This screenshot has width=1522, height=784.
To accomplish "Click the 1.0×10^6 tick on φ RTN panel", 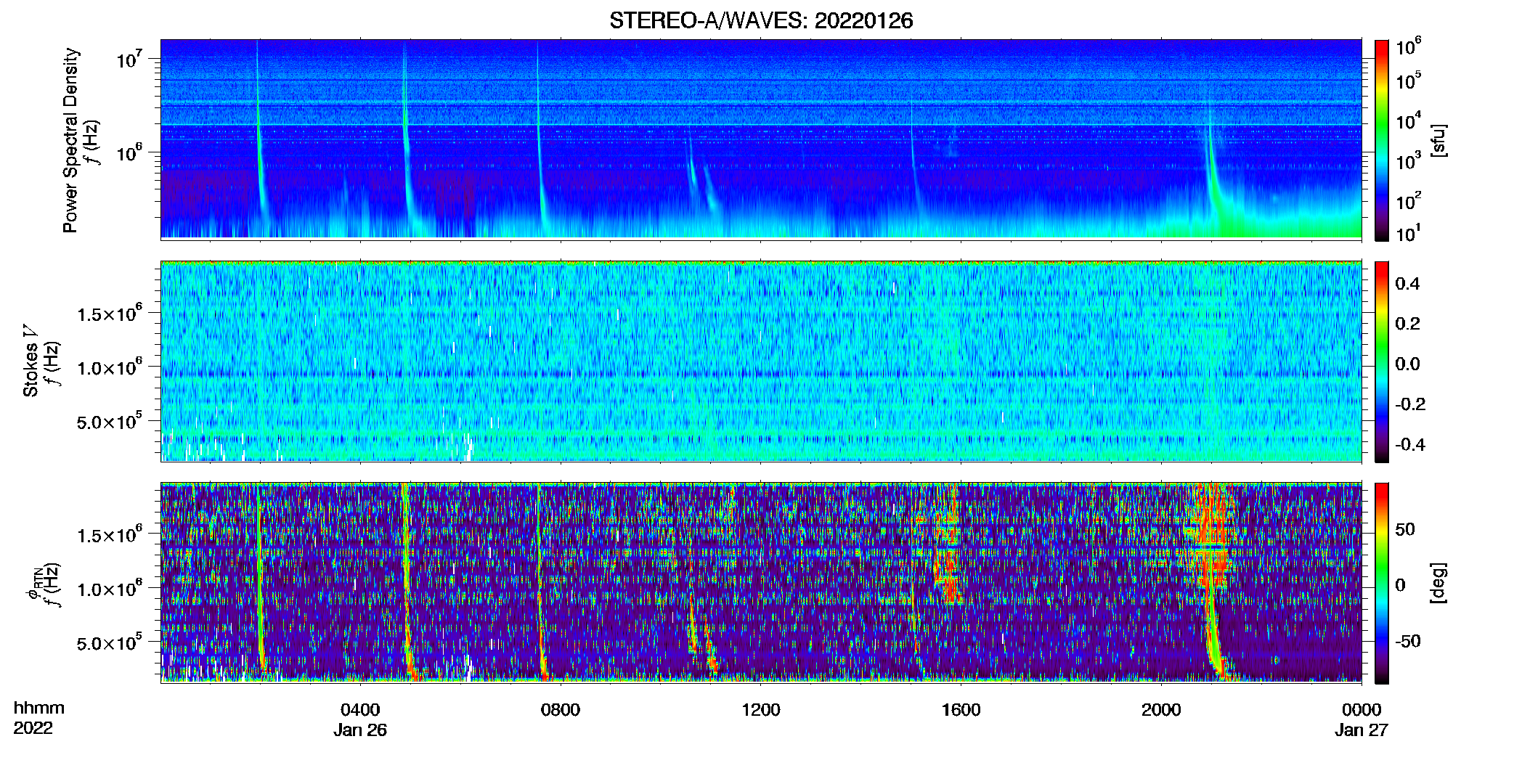I will point(110,589).
